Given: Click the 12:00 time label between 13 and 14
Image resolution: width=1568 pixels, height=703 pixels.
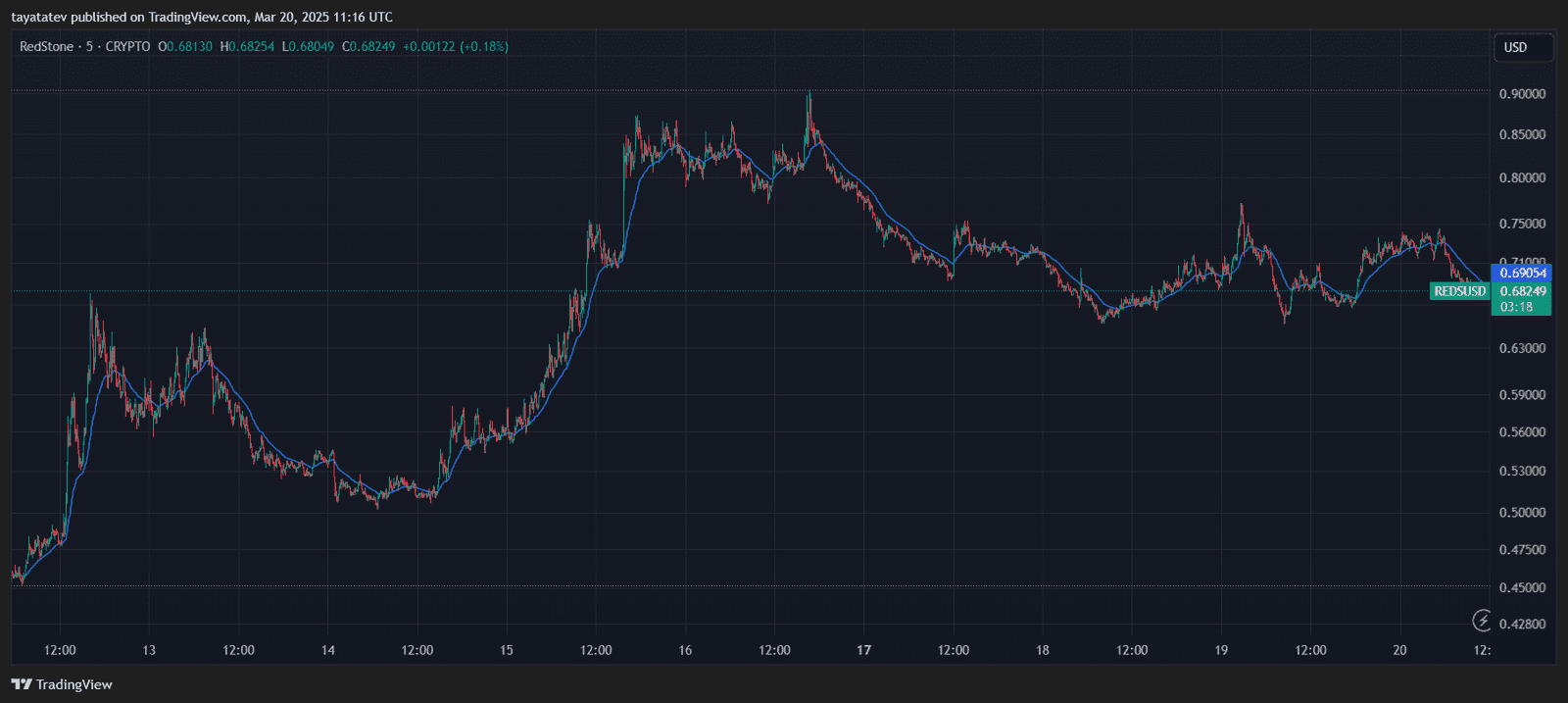Looking at the screenshot, I should click(x=238, y=650).
